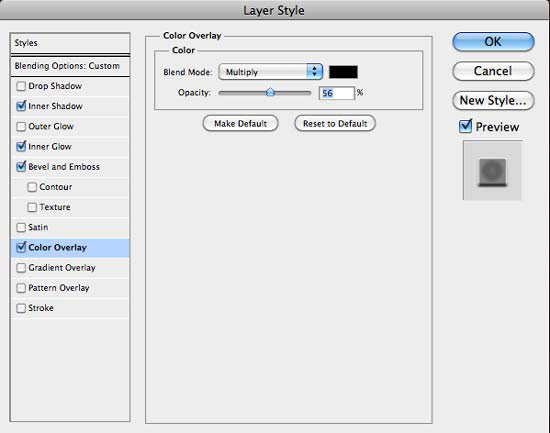Click the Blend Mode dropdown arrows

click(314, 72)
